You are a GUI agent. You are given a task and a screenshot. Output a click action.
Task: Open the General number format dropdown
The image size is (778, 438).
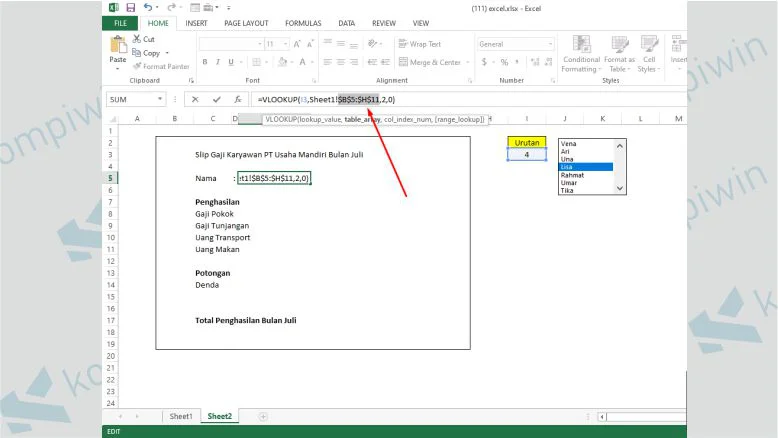tap(549, 44)
